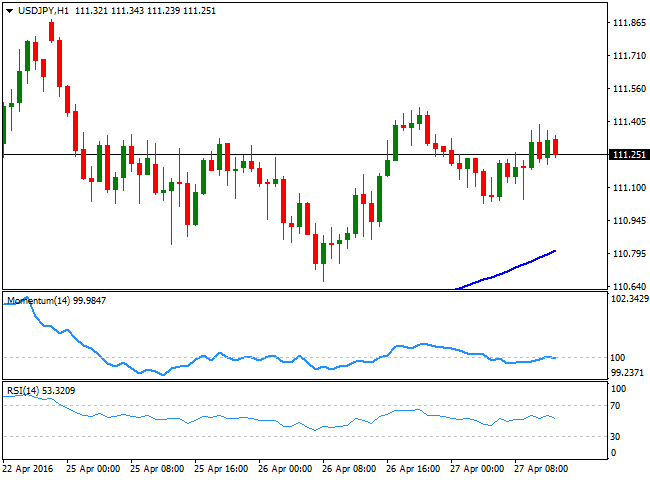Click the 111.405 price axis label
This screenshot has width=650, height=480.
[629, 121]
